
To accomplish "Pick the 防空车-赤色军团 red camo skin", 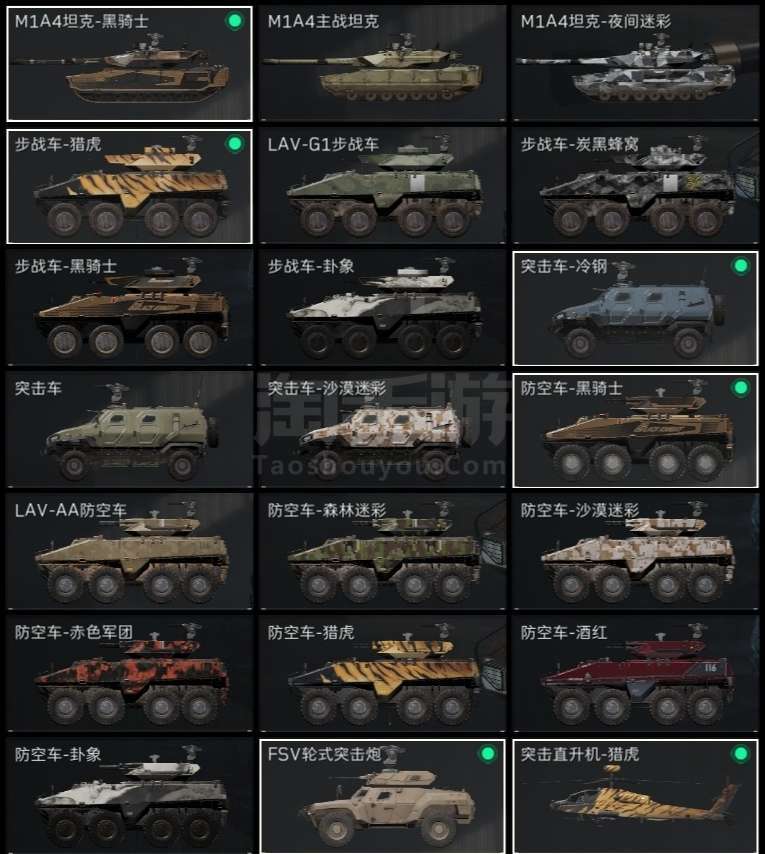I will click(x=130, y=674).
